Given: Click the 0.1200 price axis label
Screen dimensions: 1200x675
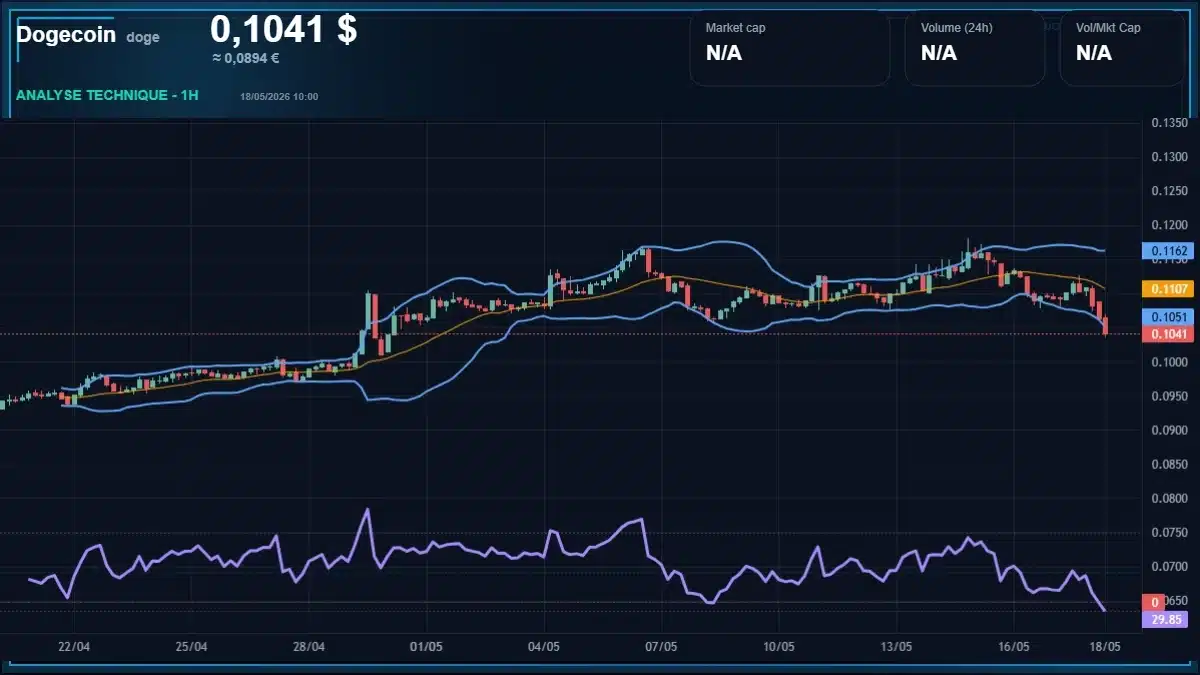Looking at the screenshot, I should [1169, 225].
